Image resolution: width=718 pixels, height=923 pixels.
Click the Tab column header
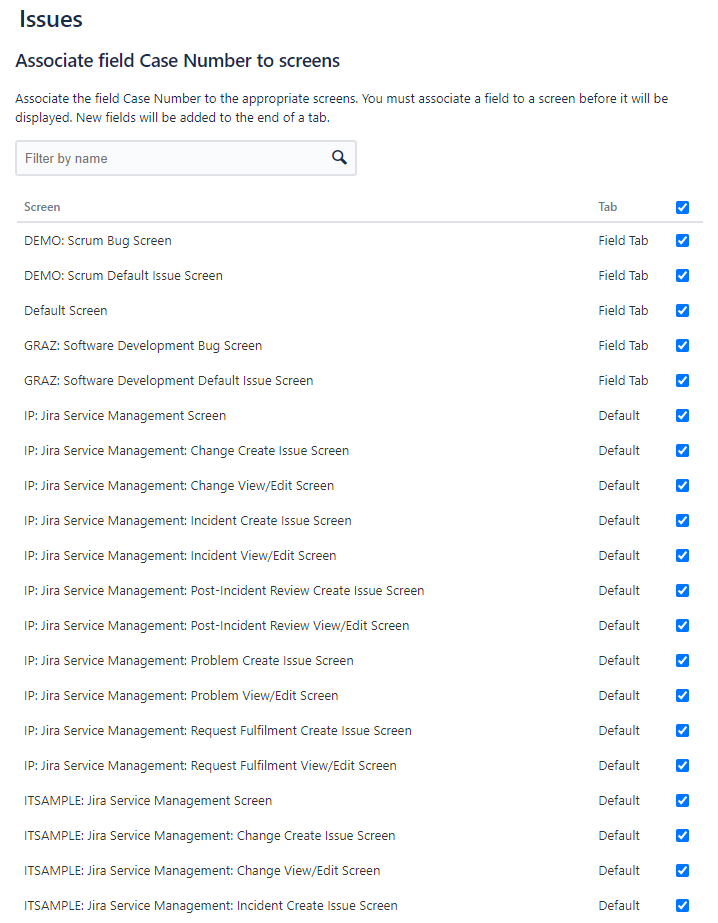607,207
